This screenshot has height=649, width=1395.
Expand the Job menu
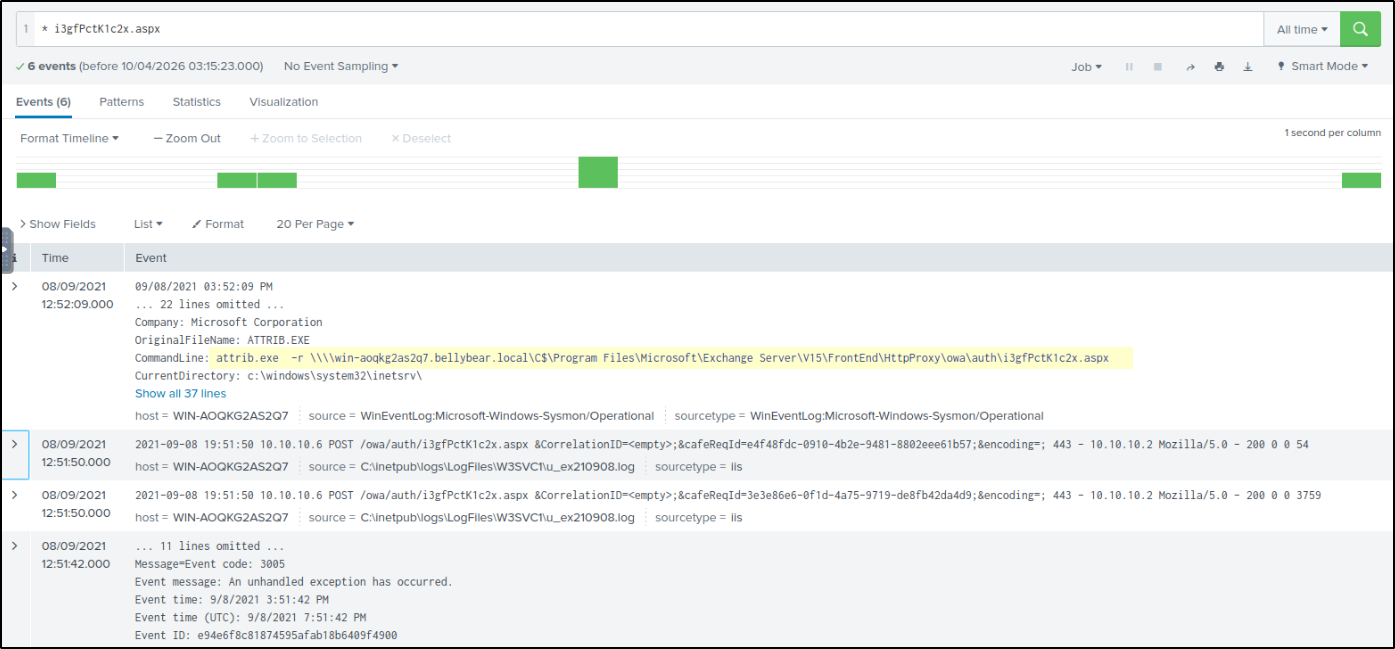coord(1086,67)
